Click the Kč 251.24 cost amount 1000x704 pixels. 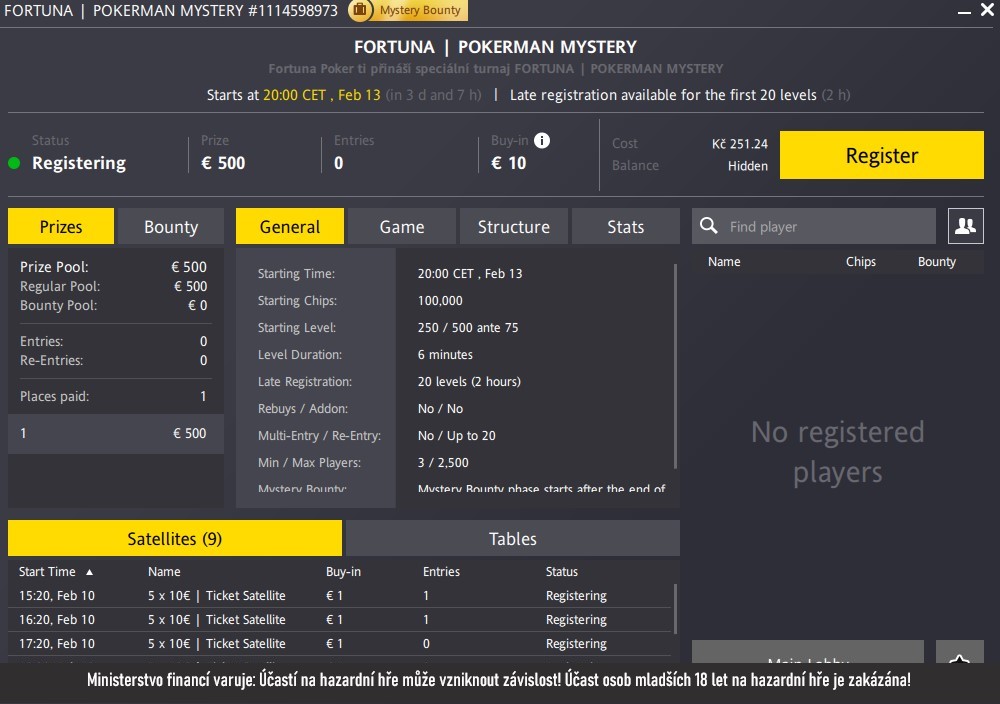point(740,144)
